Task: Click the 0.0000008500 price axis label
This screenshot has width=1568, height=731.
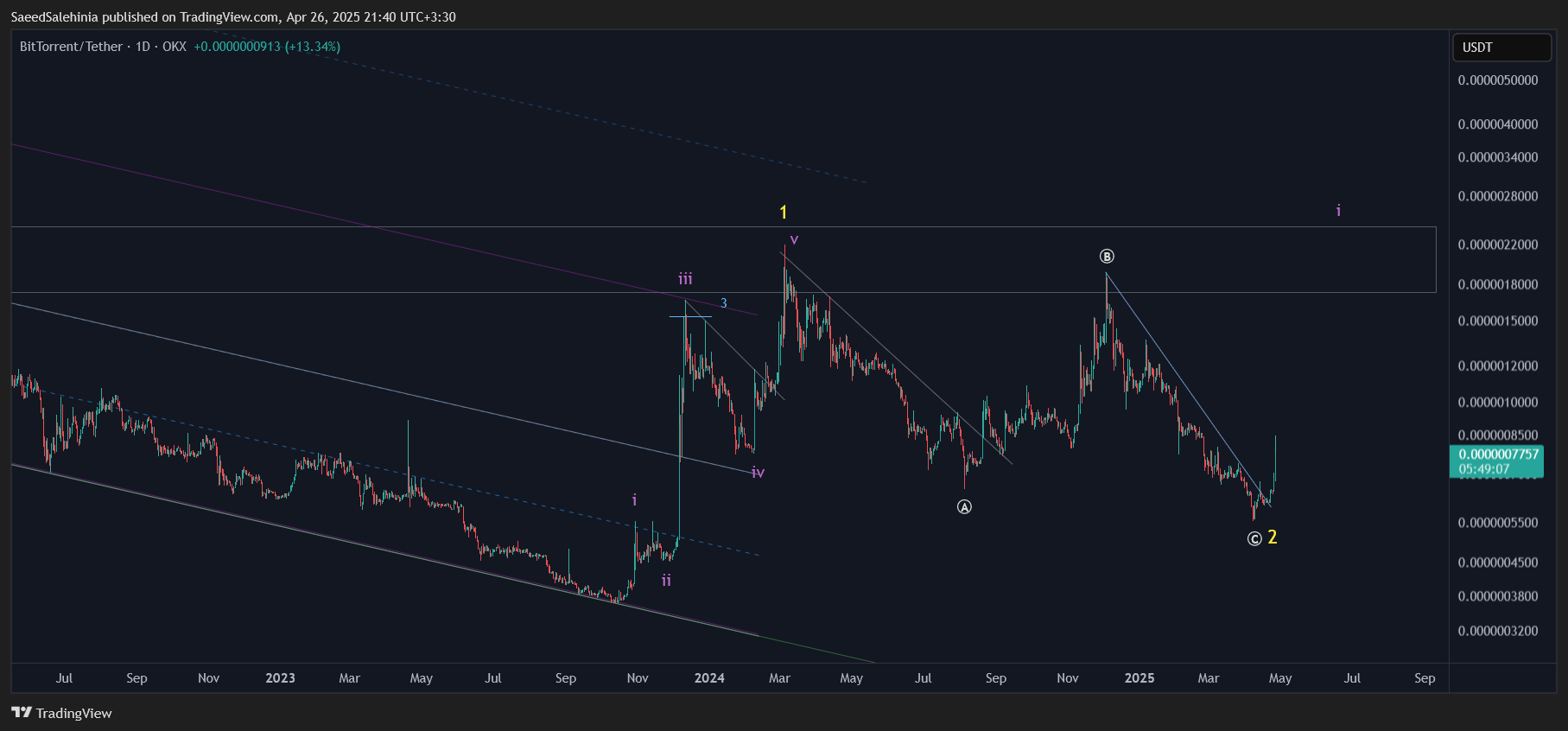Action: click(1498, 435)
